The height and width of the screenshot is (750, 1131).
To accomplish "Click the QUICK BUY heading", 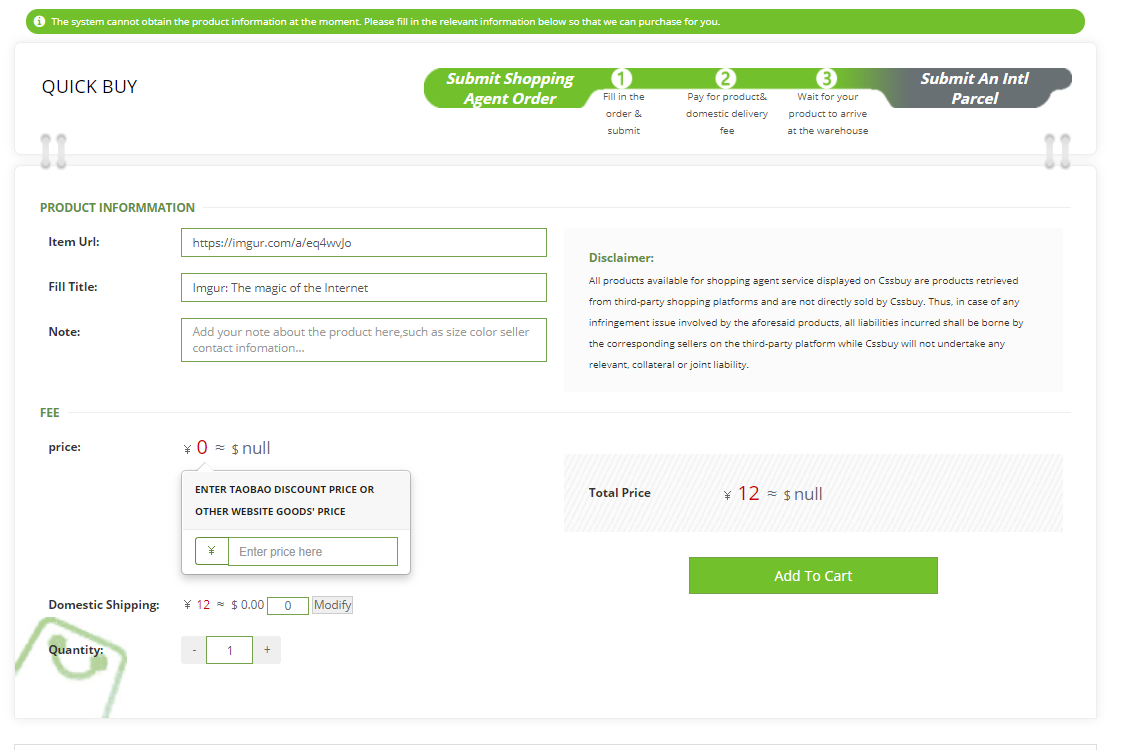I will point(89,87).
